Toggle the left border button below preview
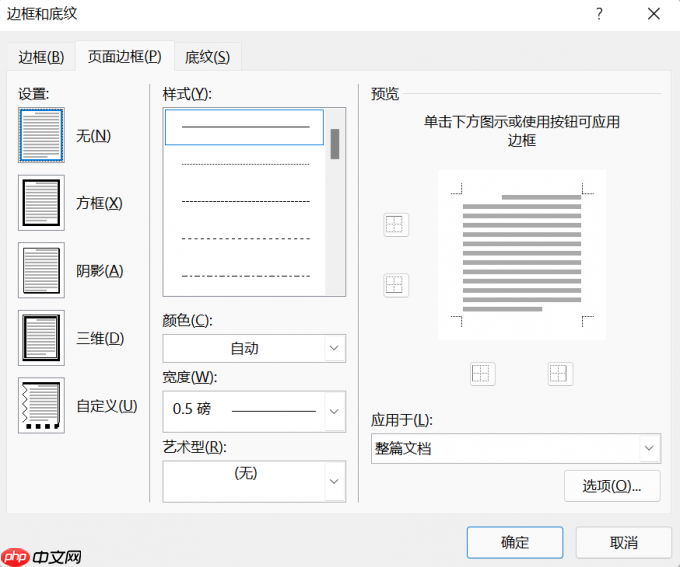 click(482, 374)
